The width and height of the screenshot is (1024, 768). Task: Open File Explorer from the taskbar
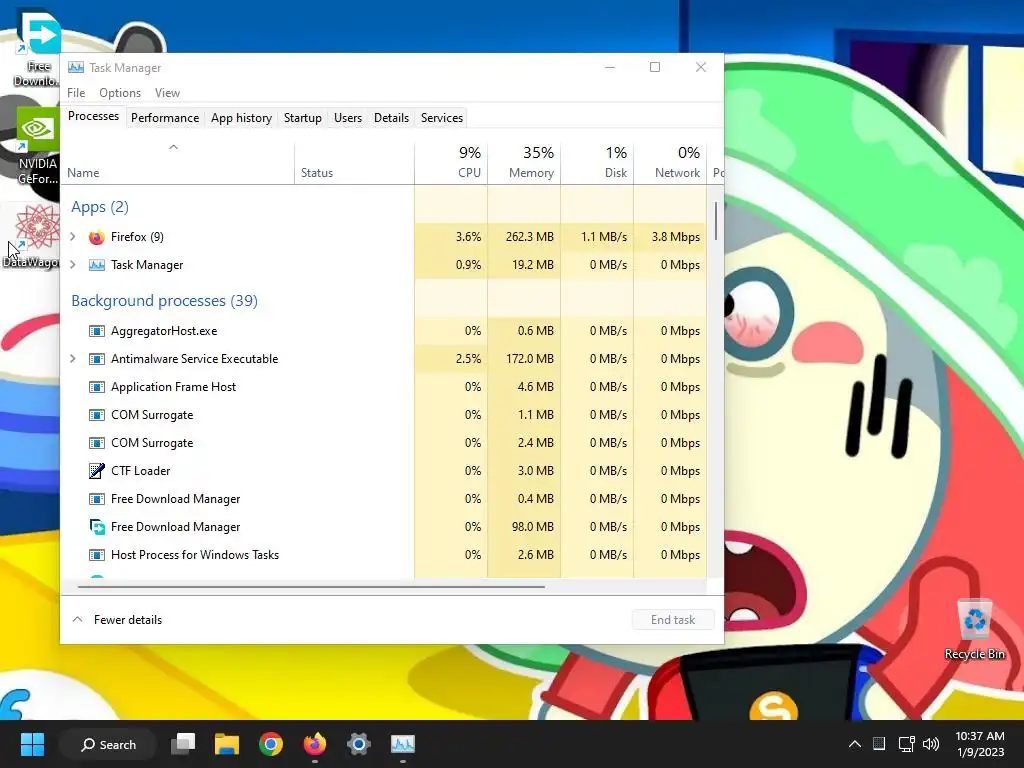[x=227, y=744]
